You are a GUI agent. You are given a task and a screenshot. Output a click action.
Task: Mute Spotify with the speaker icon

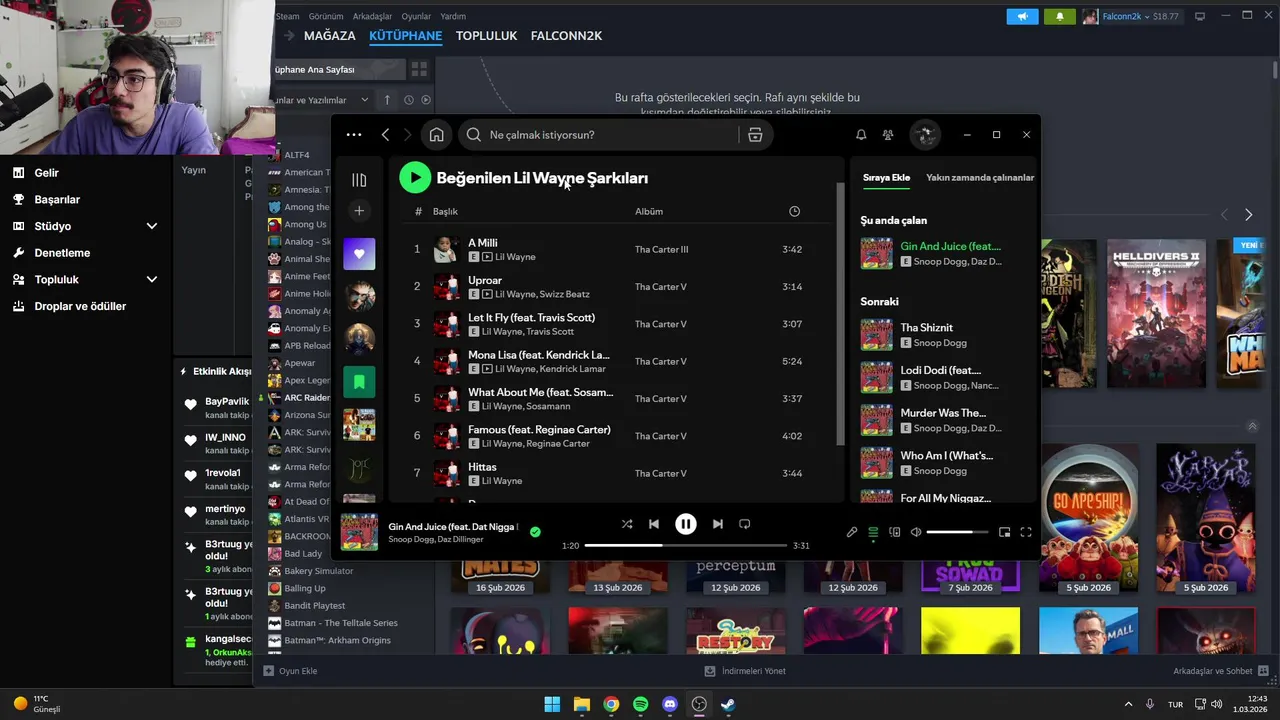916,532
